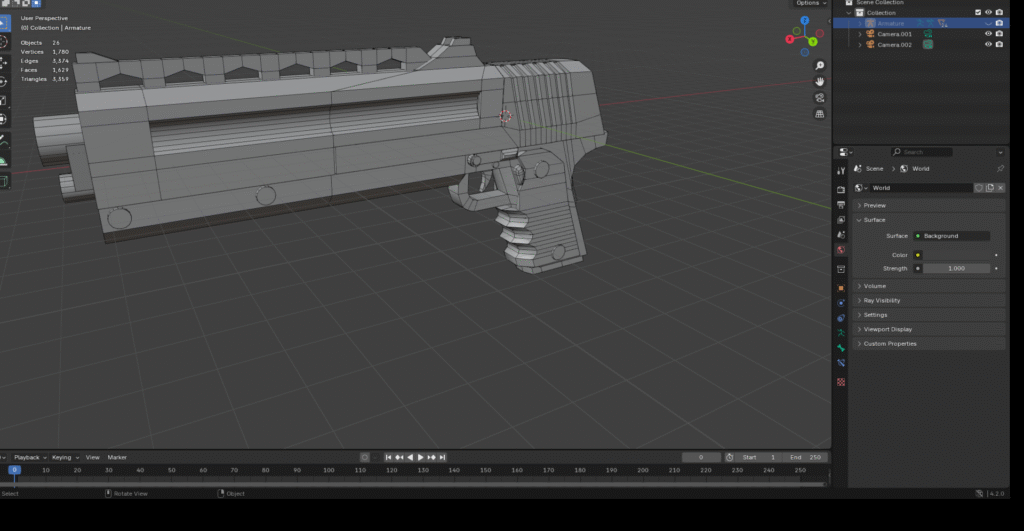Pin the properties editor context

coord(1000,169)
